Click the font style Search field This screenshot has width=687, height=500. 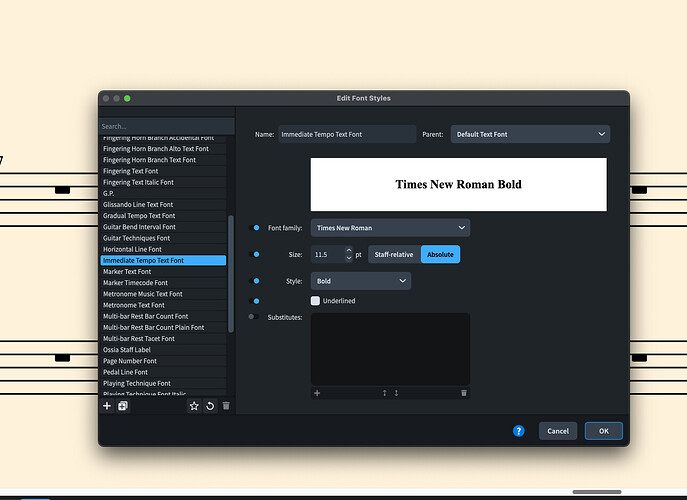[x=166, y=126]
